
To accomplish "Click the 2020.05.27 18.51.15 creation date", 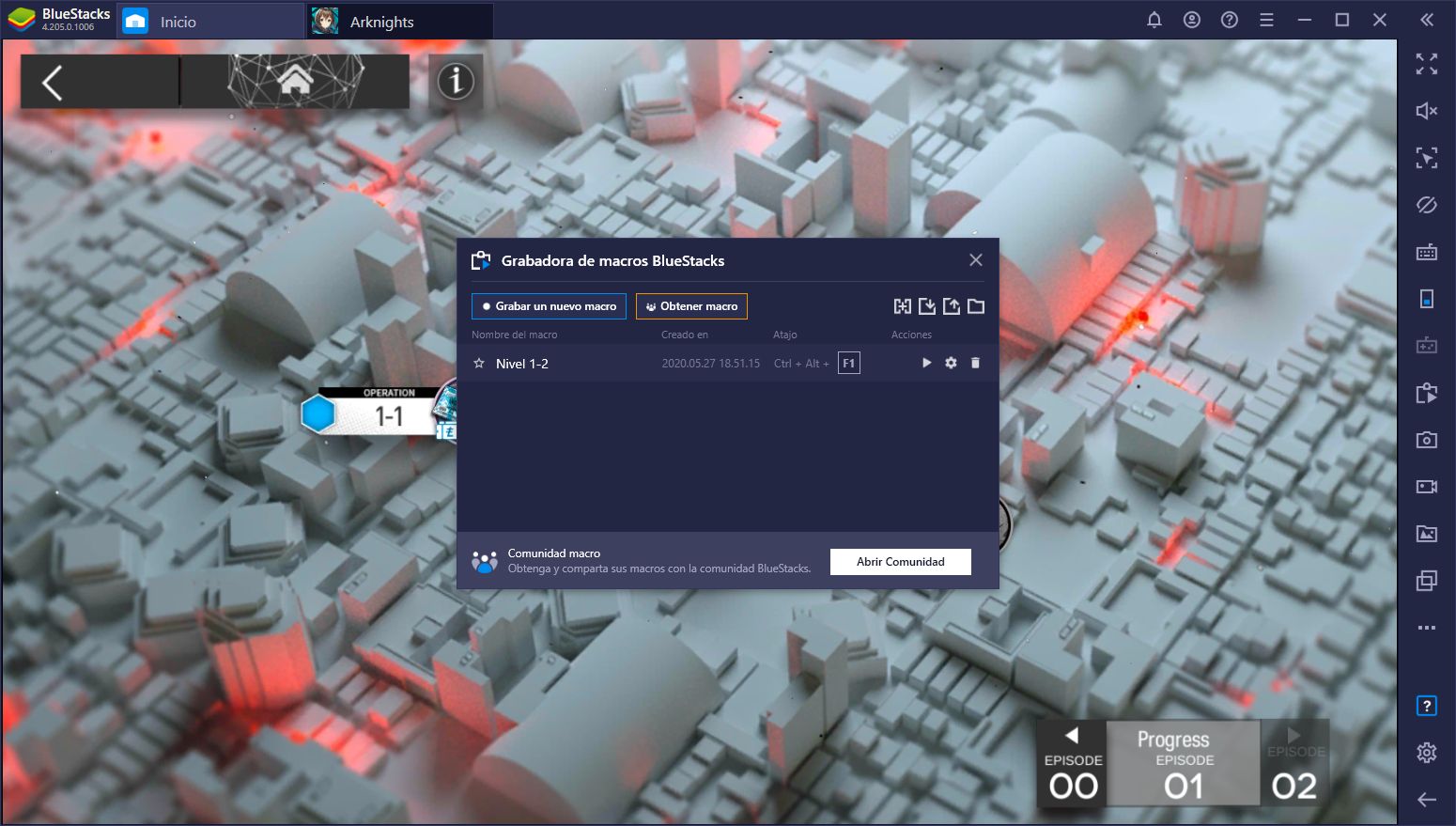I will coord(711,364).
